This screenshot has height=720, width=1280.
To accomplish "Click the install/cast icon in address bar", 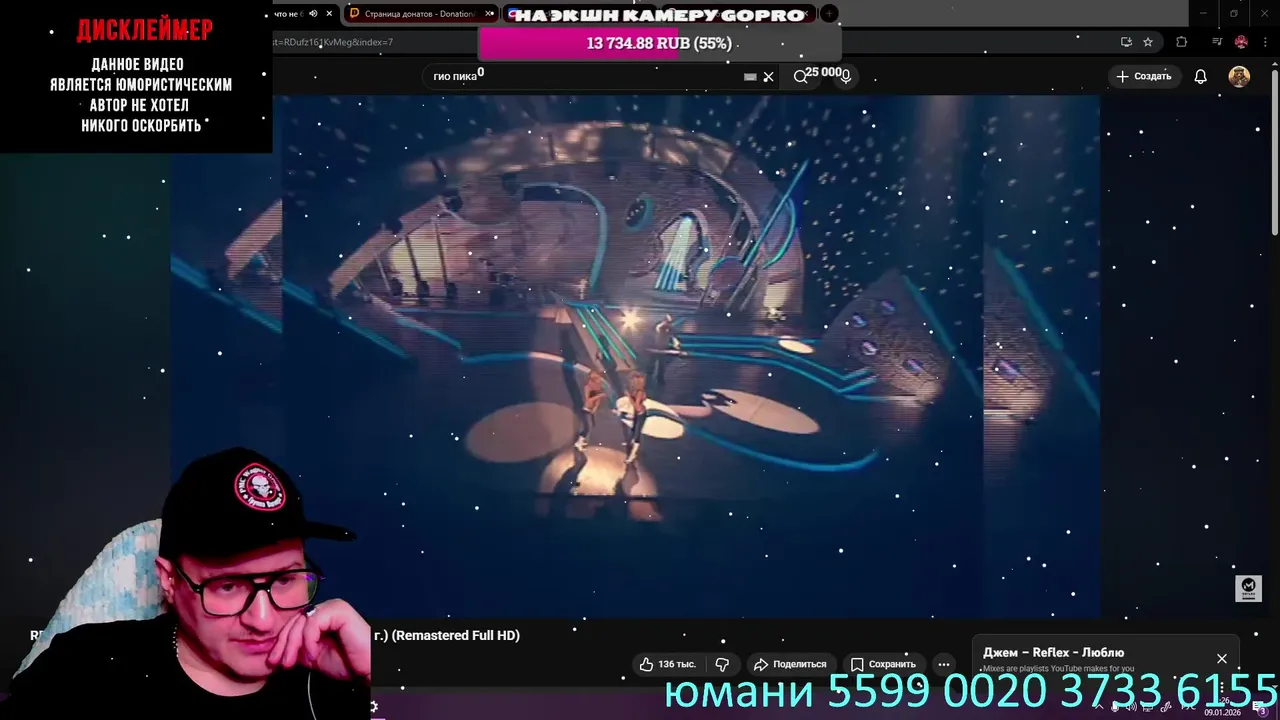I will 1126,42.
